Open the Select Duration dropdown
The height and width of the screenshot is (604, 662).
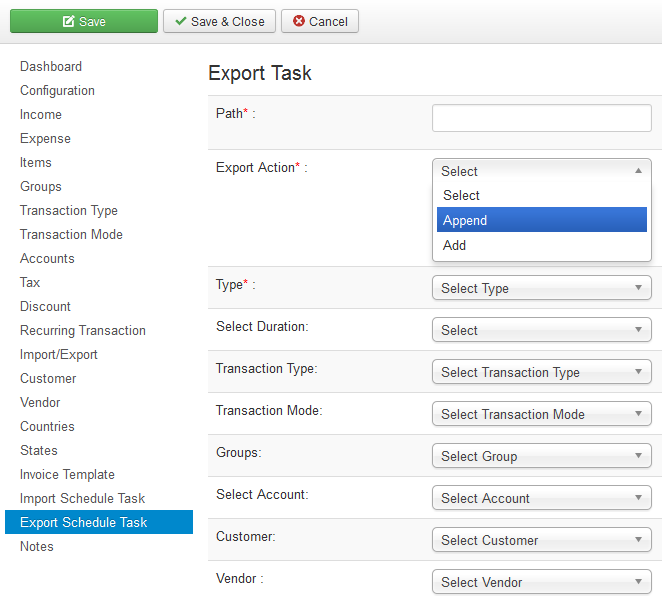click(542, 330)
